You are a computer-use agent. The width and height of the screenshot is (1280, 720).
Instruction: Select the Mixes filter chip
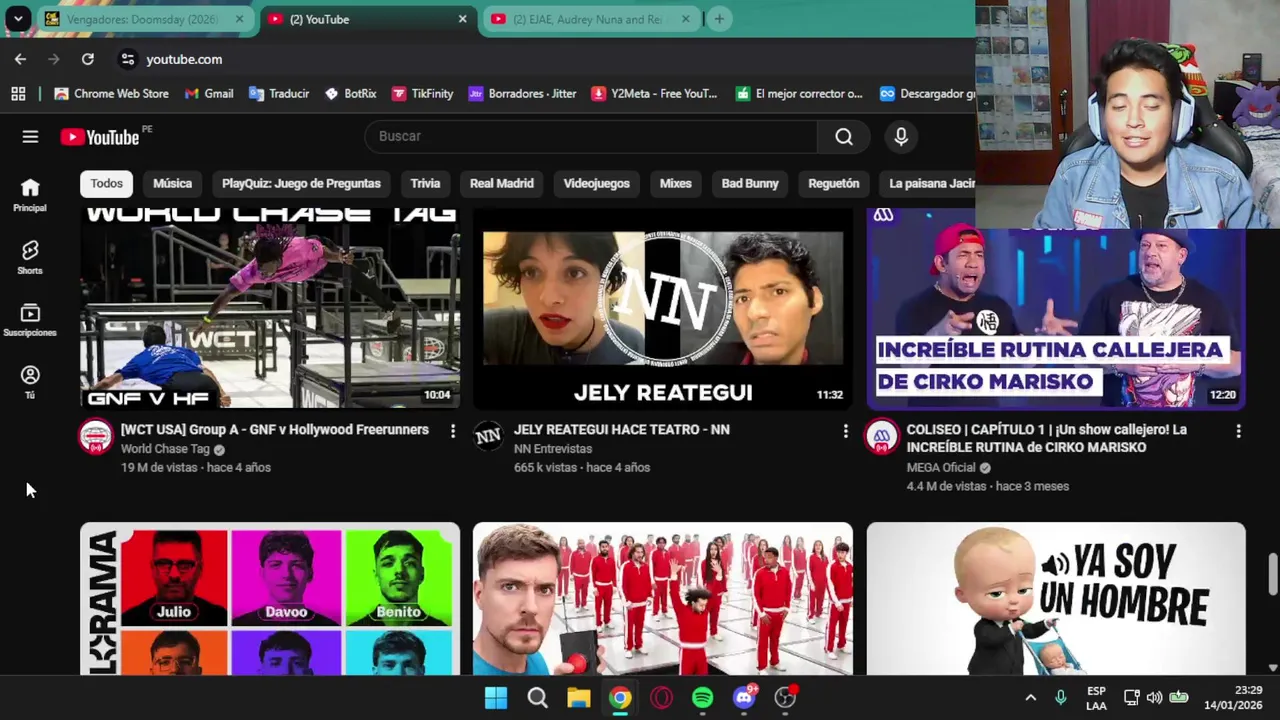(x=676, y=183)
